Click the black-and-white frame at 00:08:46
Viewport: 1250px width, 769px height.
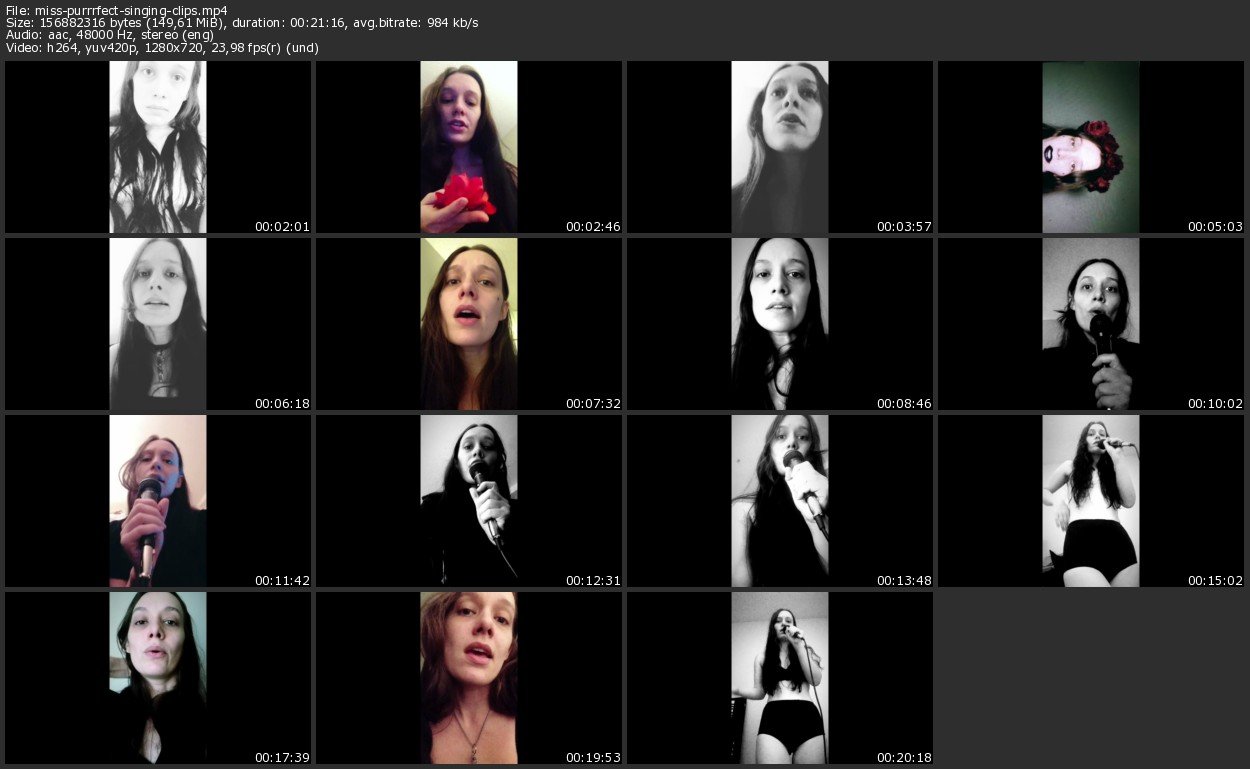[x=779, y=324]
